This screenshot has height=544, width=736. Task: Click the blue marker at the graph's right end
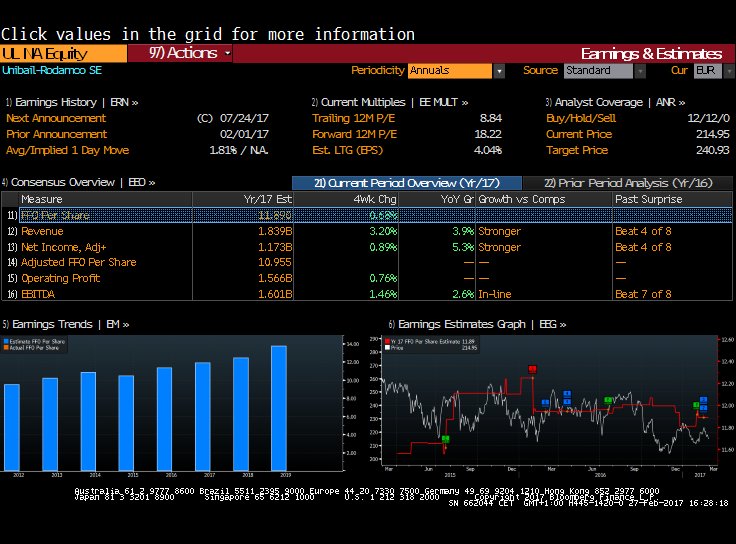[703, 400]
